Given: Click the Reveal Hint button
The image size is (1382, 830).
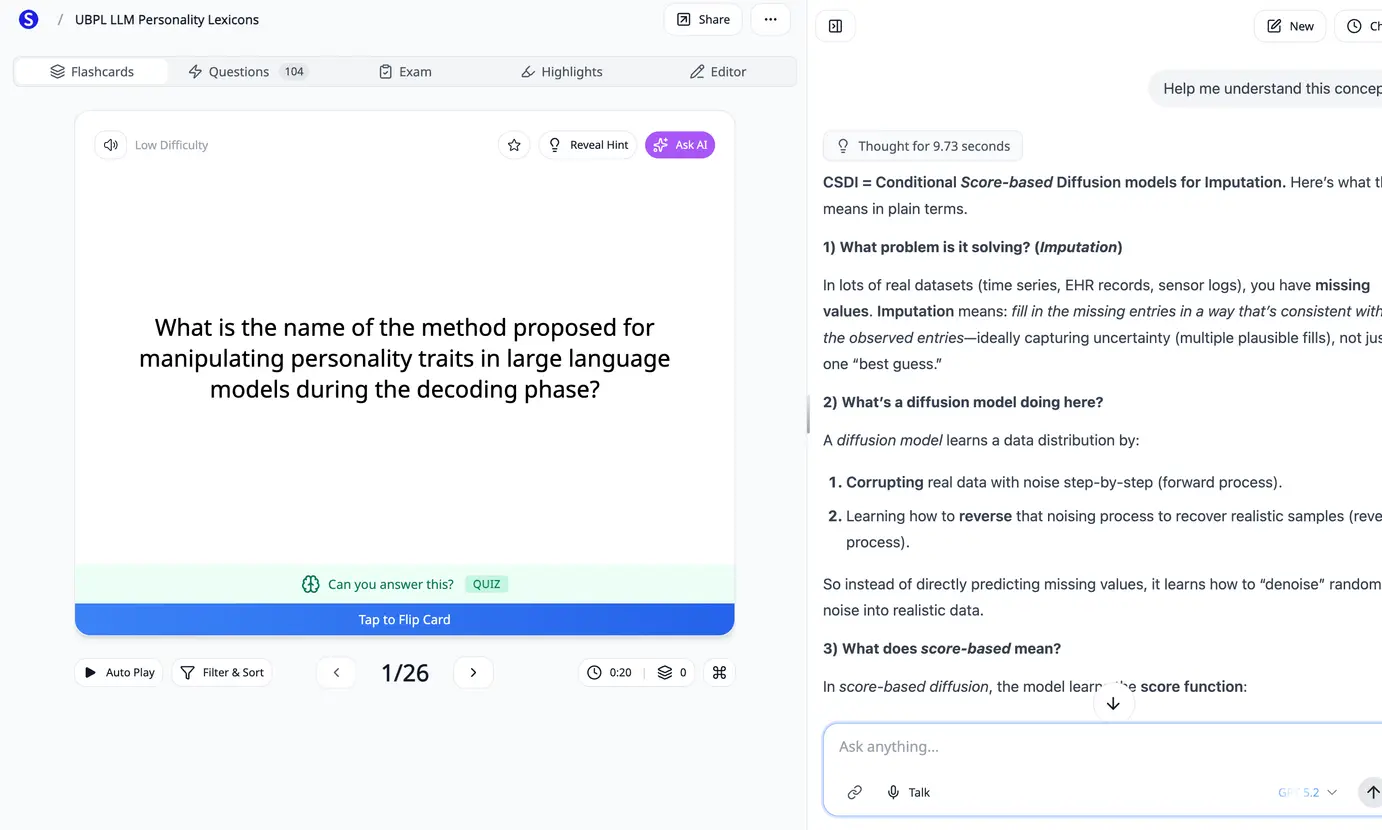Looking at the screenshot, I should (x=588, y=145).
